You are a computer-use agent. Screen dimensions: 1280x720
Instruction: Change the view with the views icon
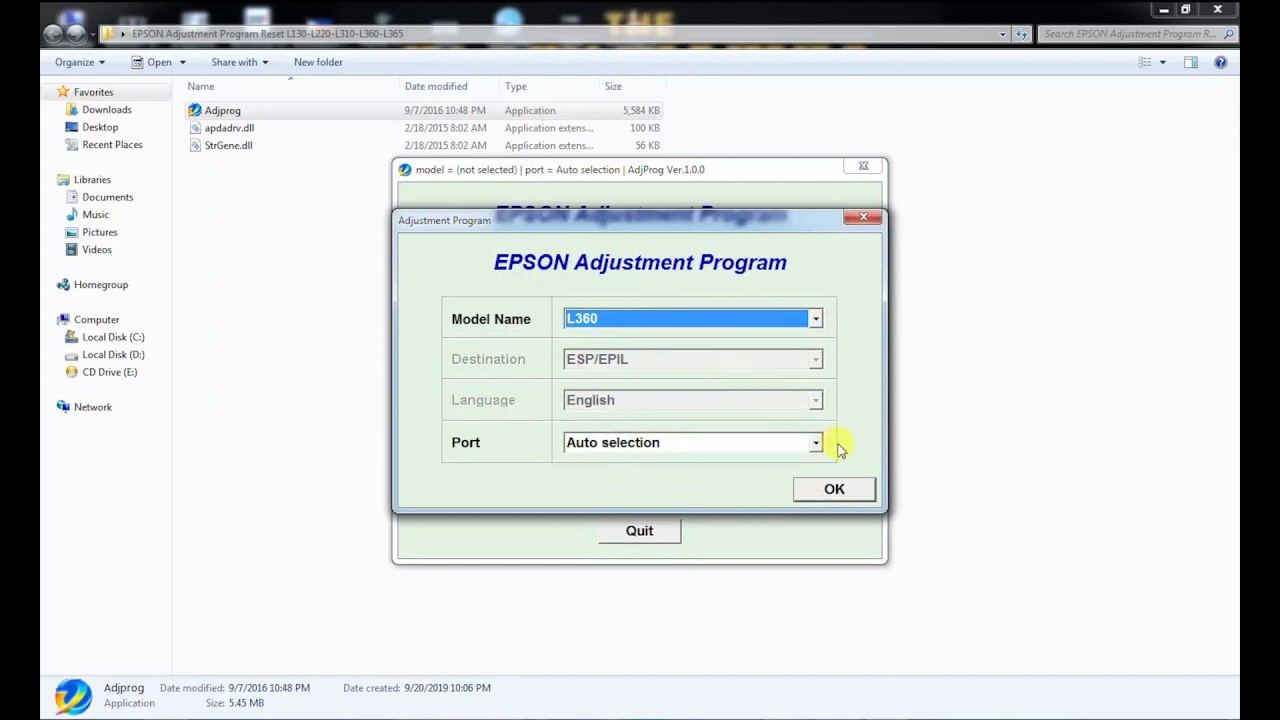[x=1145, y=62]
